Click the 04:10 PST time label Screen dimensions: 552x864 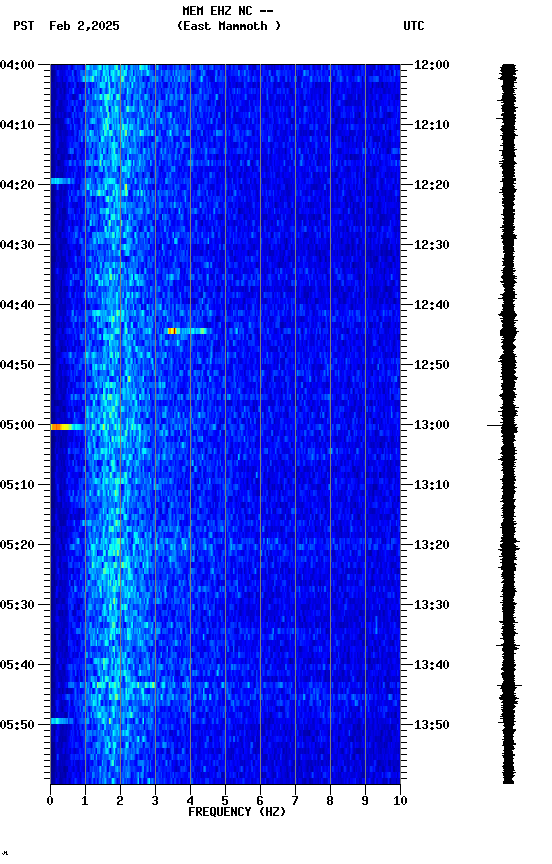pyautogui.click(x=17, y=125)
